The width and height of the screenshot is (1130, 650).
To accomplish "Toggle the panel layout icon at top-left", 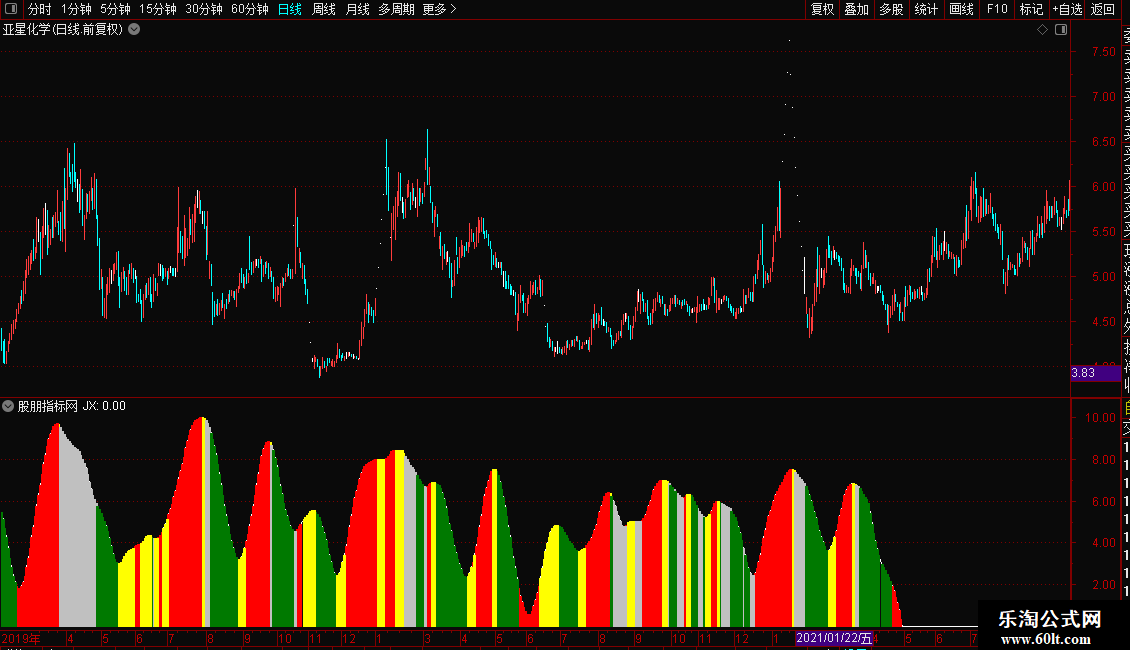I will pyautogui.click(x=11, y=9).
